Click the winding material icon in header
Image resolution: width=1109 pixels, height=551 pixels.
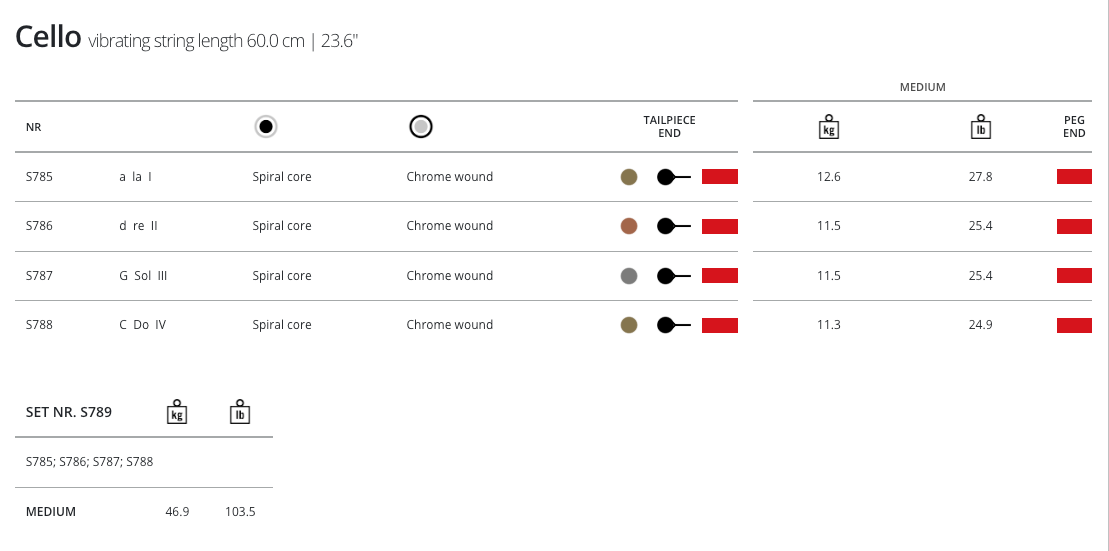pos(421,127)
